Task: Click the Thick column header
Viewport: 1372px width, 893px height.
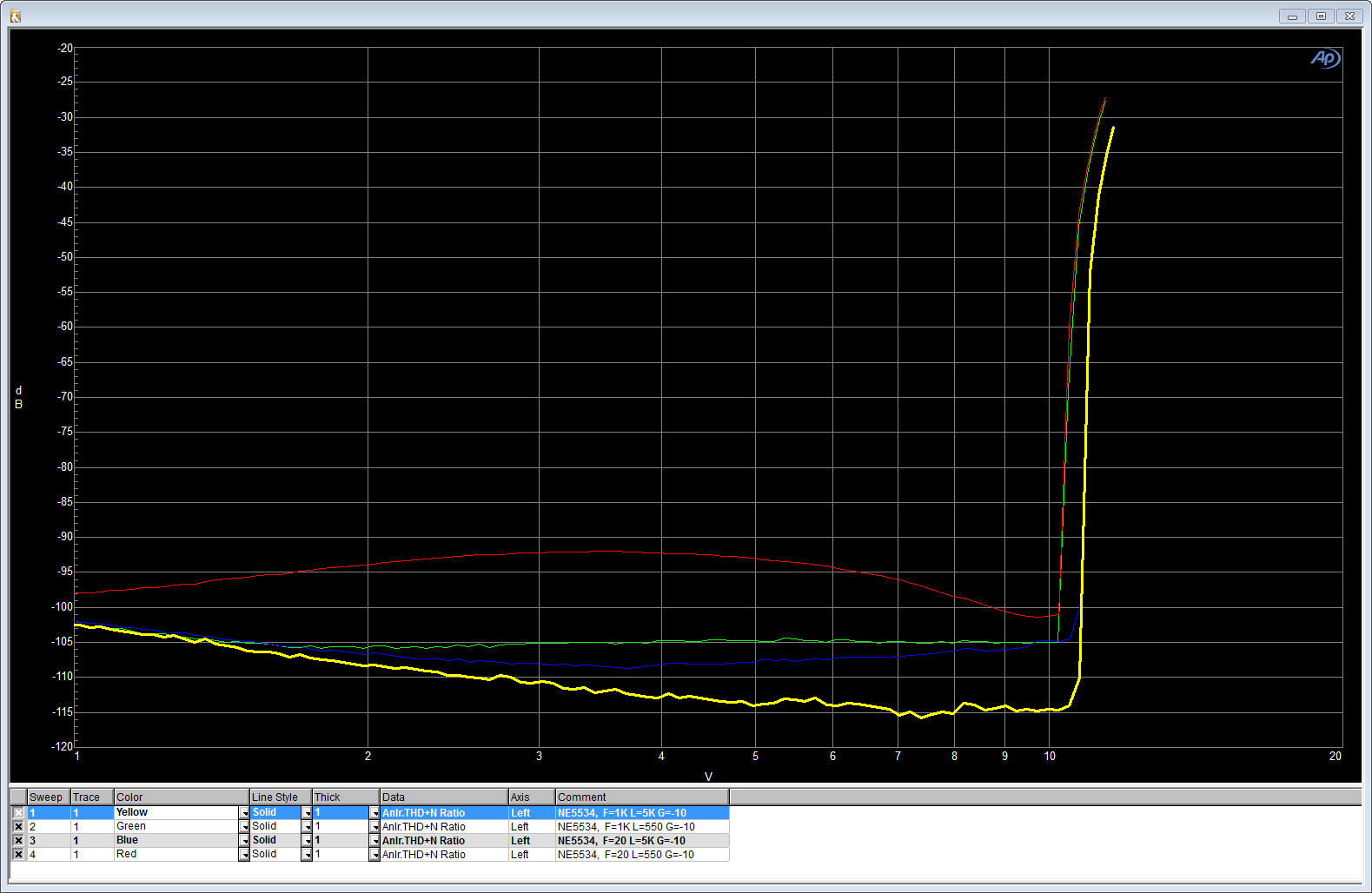Action: tap(346, 797)
